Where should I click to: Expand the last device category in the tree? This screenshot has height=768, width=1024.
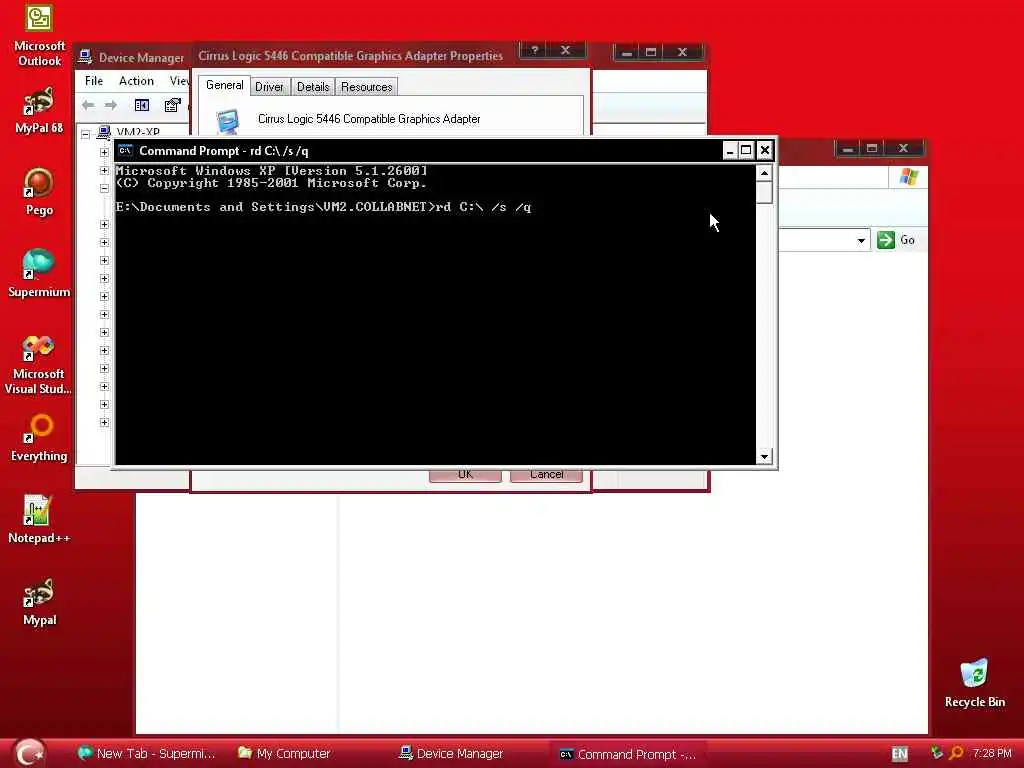[104, 423]
